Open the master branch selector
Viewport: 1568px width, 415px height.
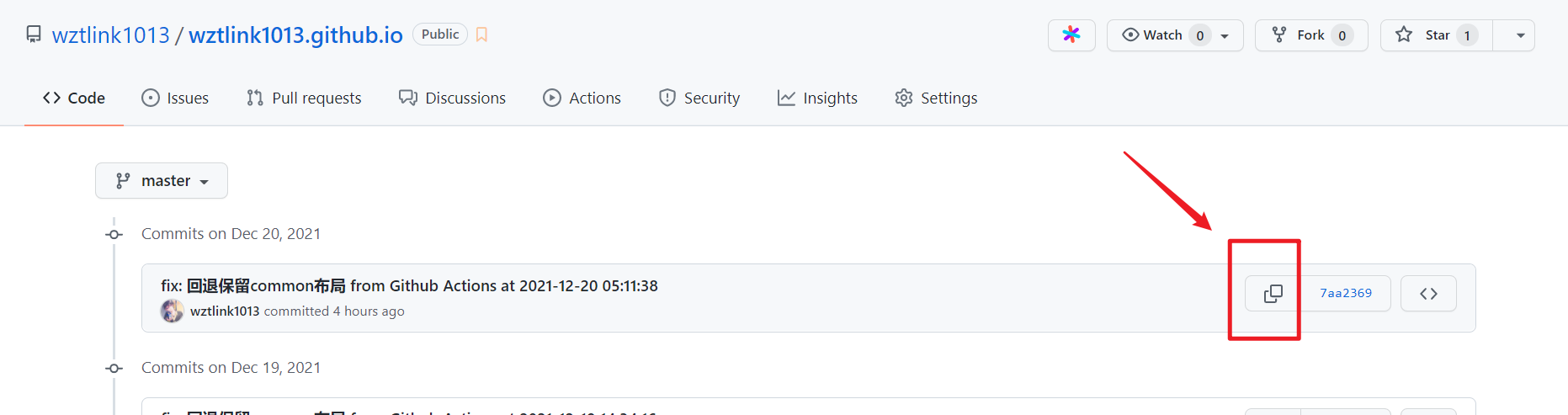[162, 181]
